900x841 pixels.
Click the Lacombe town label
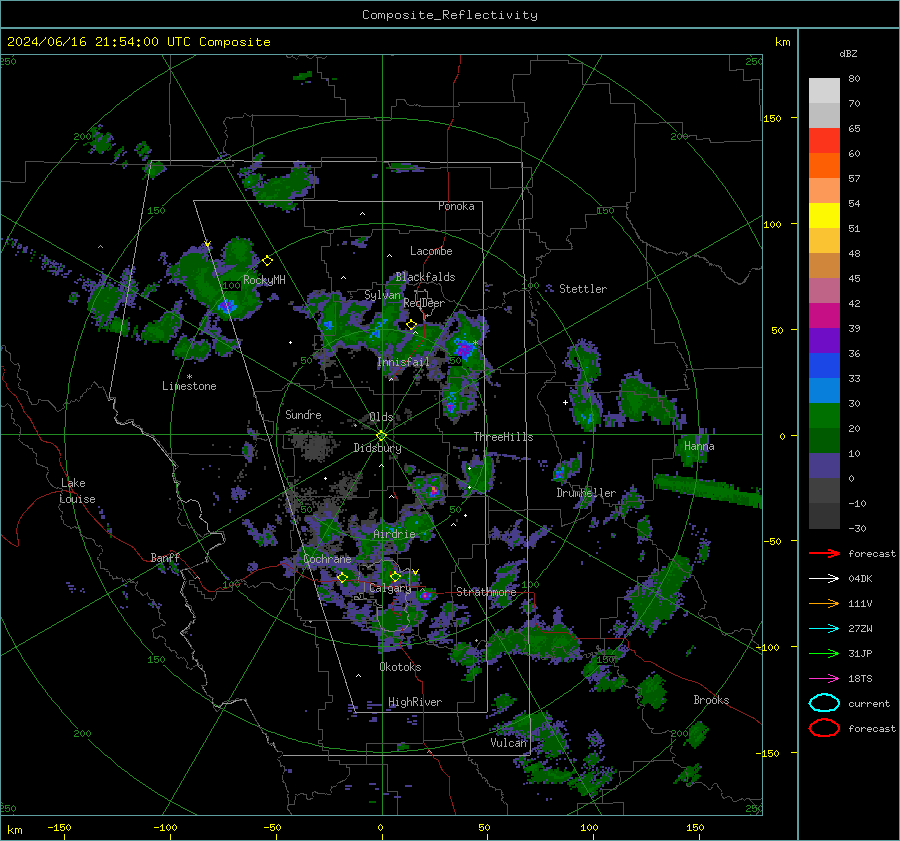coord(431,251)
